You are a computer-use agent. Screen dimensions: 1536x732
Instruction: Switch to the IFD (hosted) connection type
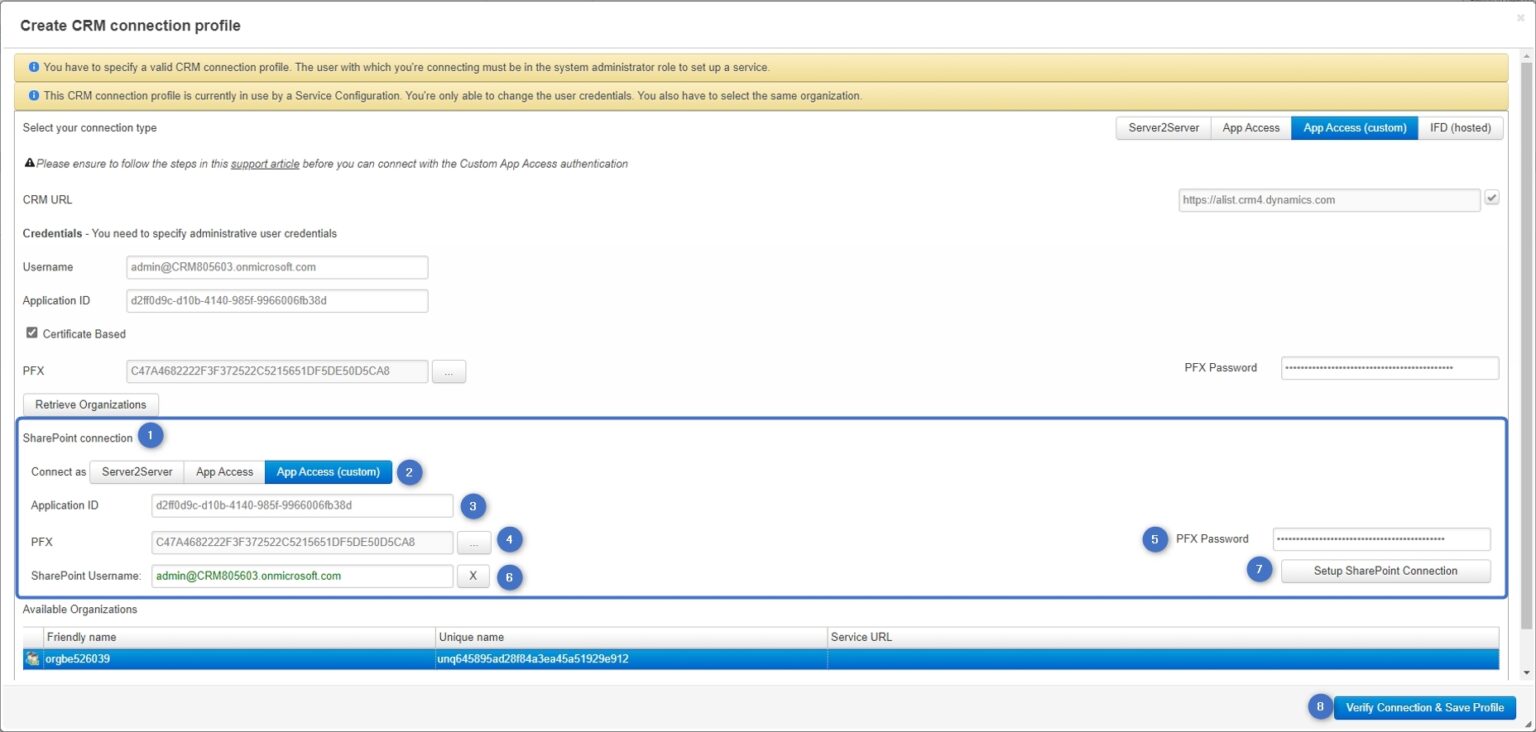pos(1460,127)
